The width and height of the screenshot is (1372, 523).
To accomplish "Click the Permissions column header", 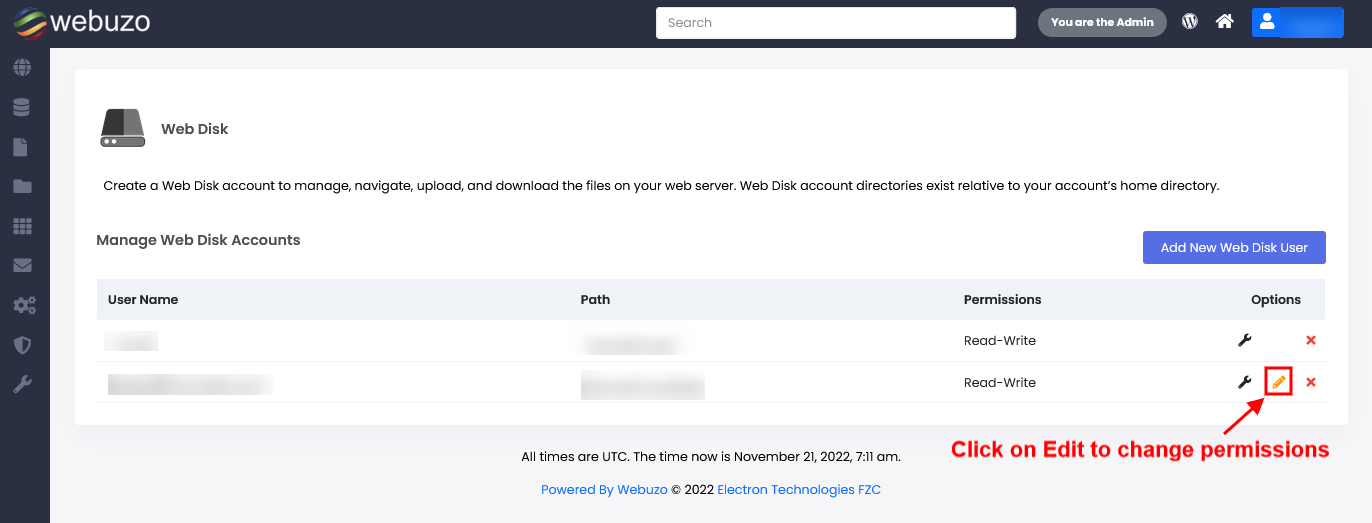I will pyautogui.click(x=1002, y=299).
